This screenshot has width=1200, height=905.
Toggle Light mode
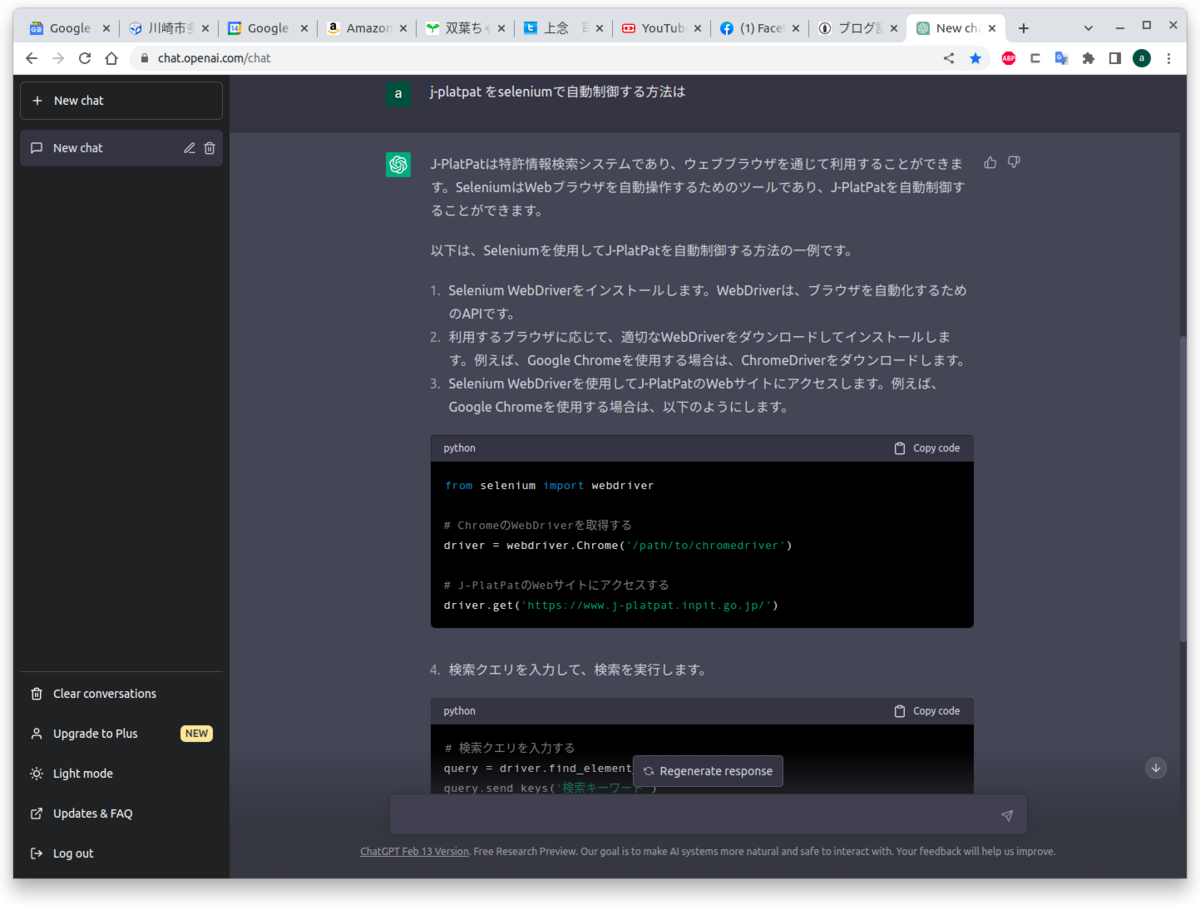pos(121,774)
